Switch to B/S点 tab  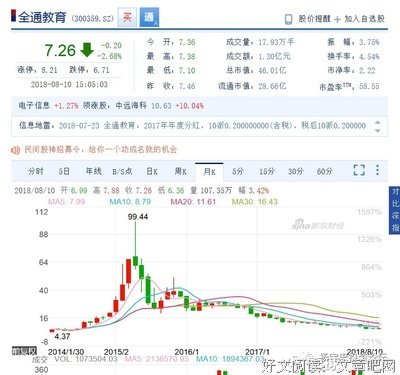(x=122, y=171)
